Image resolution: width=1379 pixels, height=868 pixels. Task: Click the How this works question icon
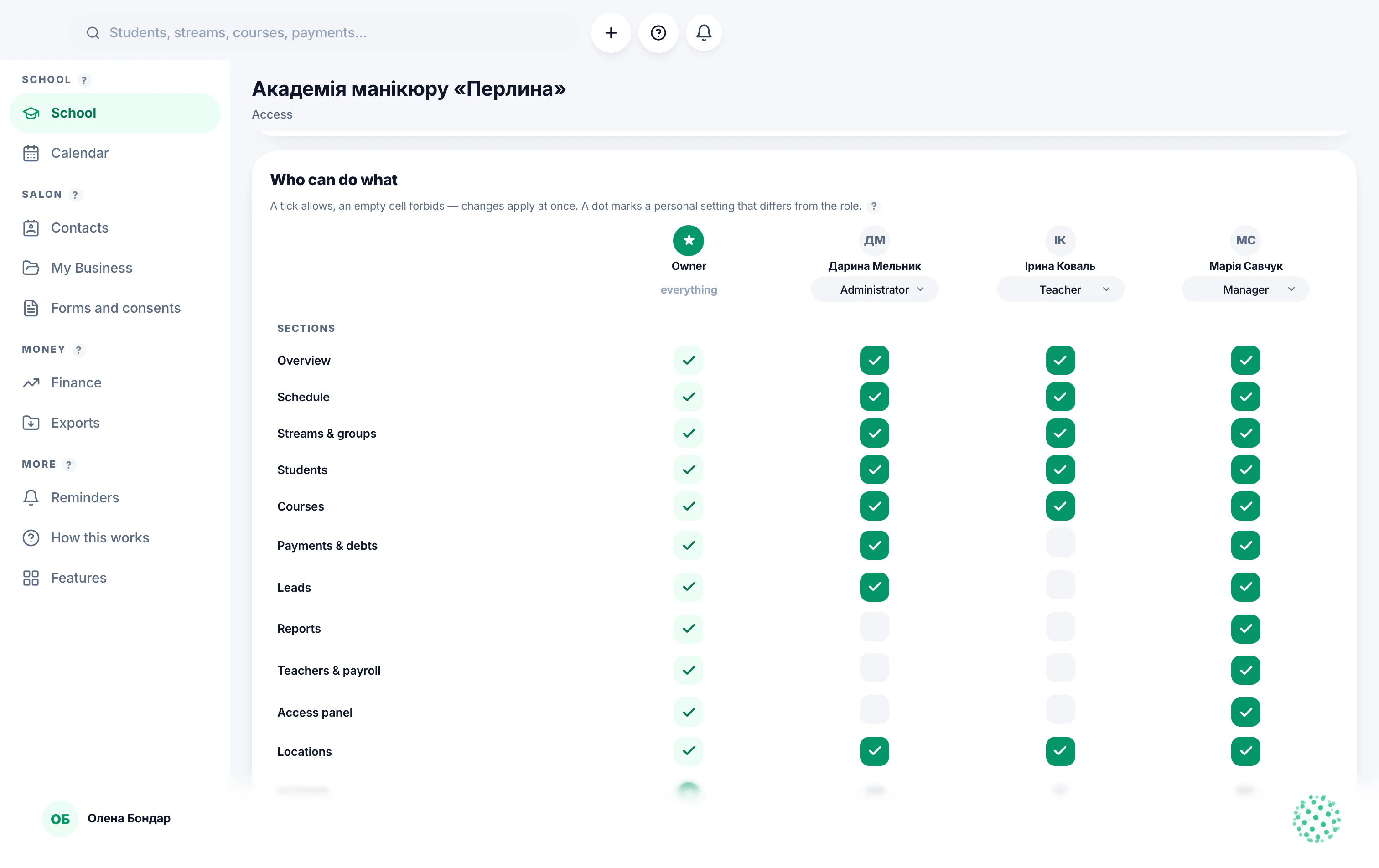coord(31,537)
